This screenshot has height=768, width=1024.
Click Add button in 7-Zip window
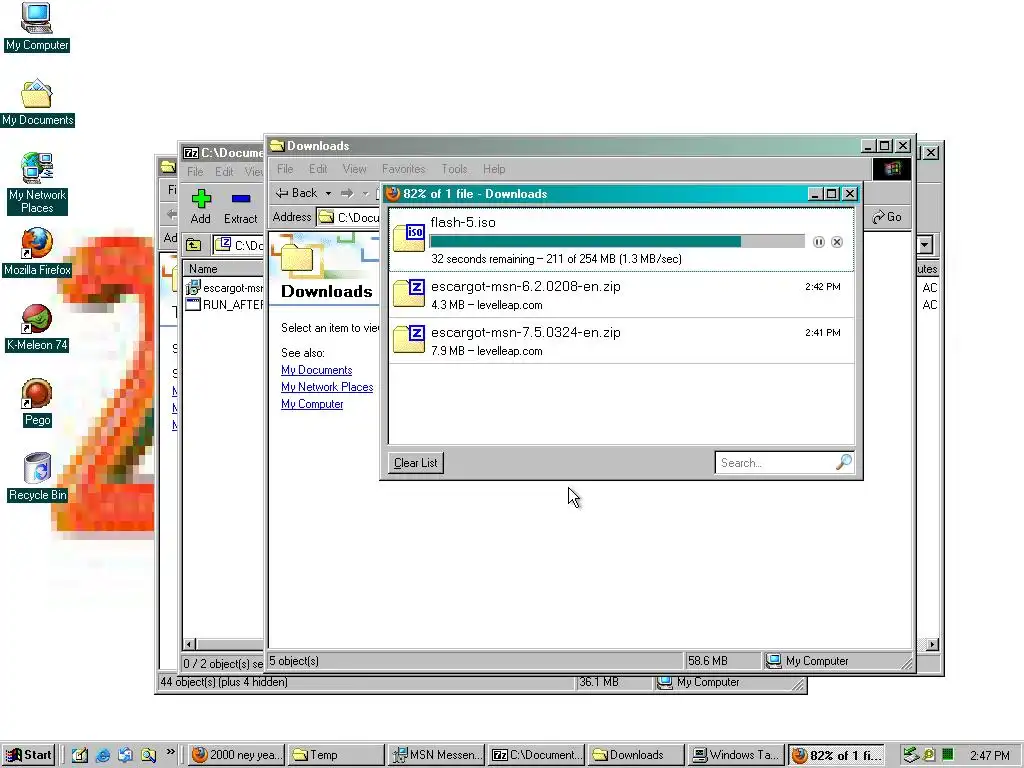point(200,206)
